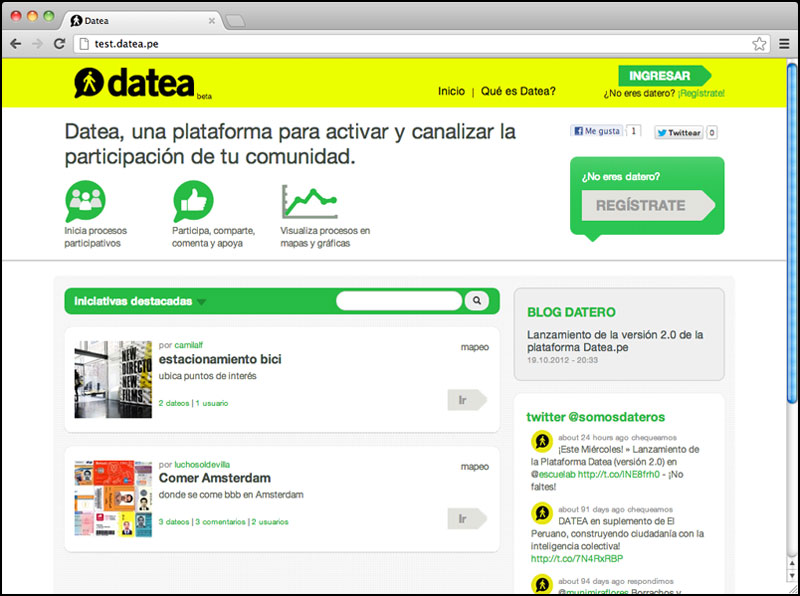Open estacionamiento bici thumbnail
The width and height of the screenshot is (800, 596).
coord(113,379)
